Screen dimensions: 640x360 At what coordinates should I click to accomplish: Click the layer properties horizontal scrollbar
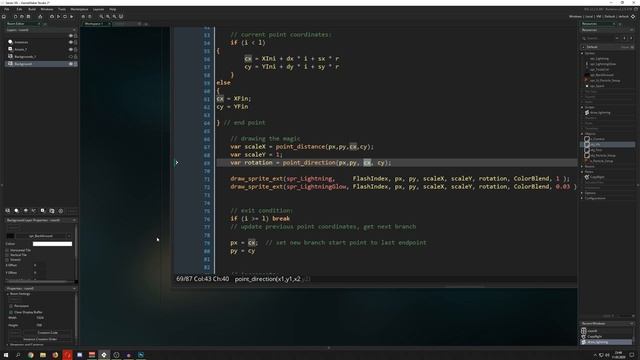40,282
